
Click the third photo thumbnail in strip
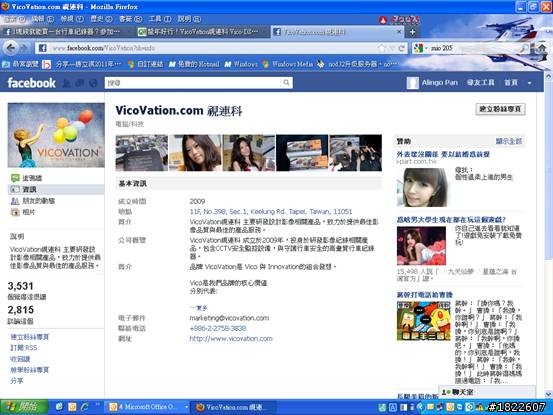coord(249,153)
